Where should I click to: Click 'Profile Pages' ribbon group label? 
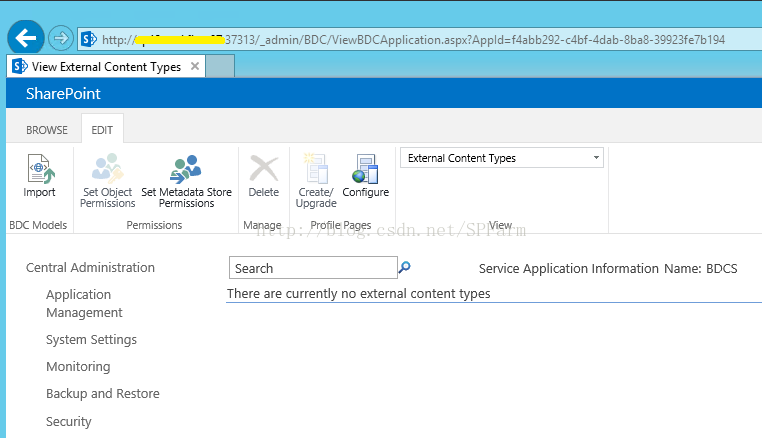pyautogui.click(x=341, y=225)
